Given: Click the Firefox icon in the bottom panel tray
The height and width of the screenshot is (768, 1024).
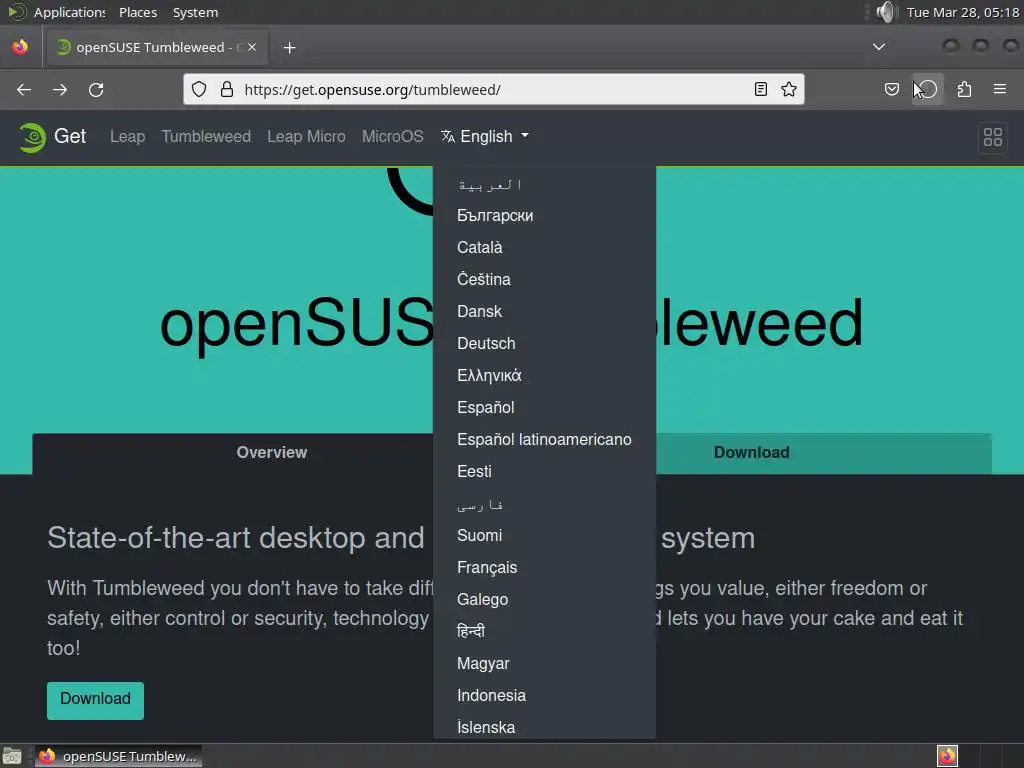Looking at the screenshot, I should pos(947,756).
